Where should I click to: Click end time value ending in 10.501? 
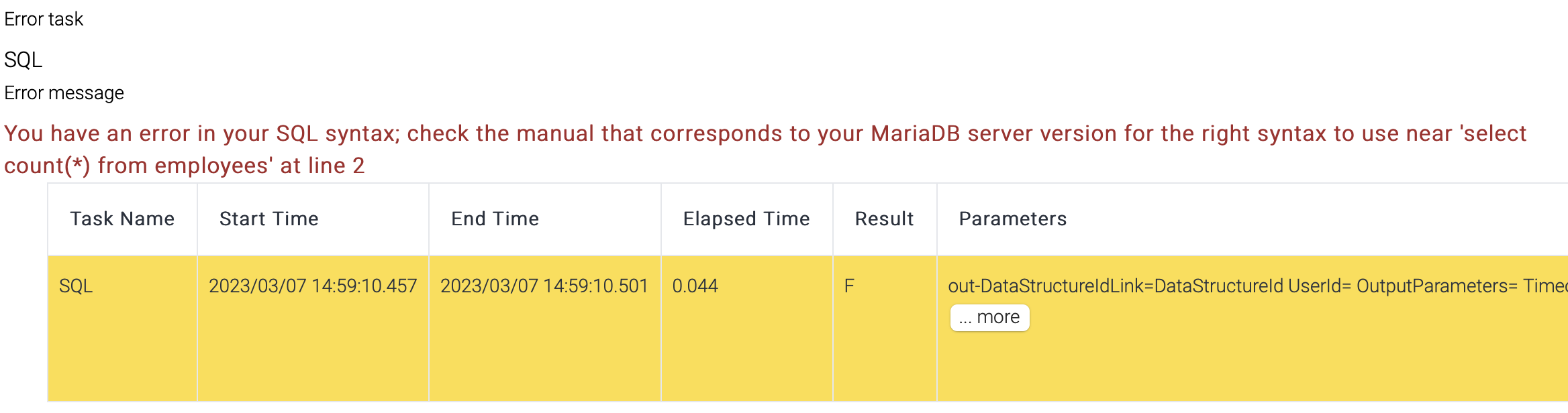(x=544, y=286)
